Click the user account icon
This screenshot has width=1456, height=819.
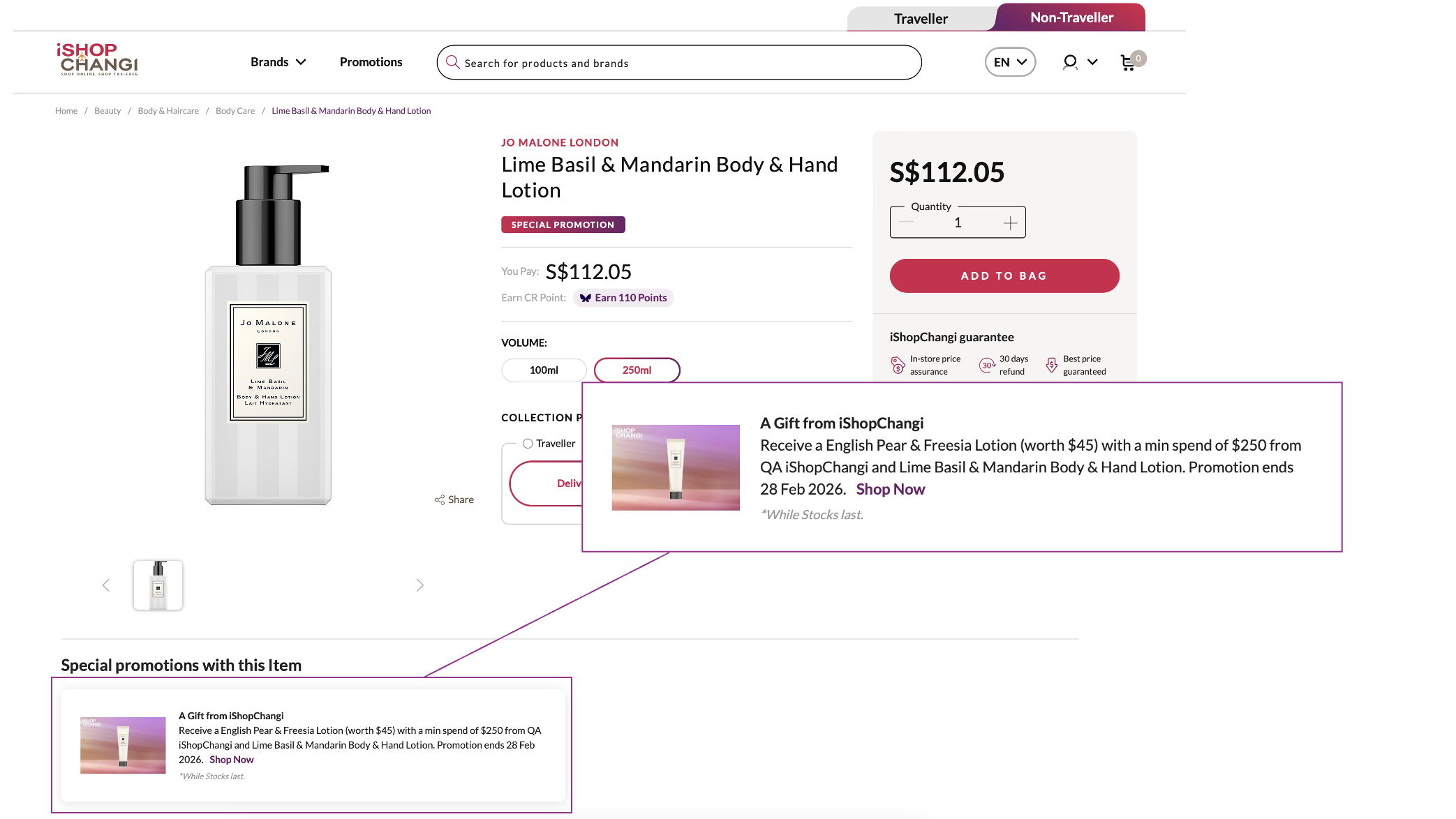pos(1069,63)
